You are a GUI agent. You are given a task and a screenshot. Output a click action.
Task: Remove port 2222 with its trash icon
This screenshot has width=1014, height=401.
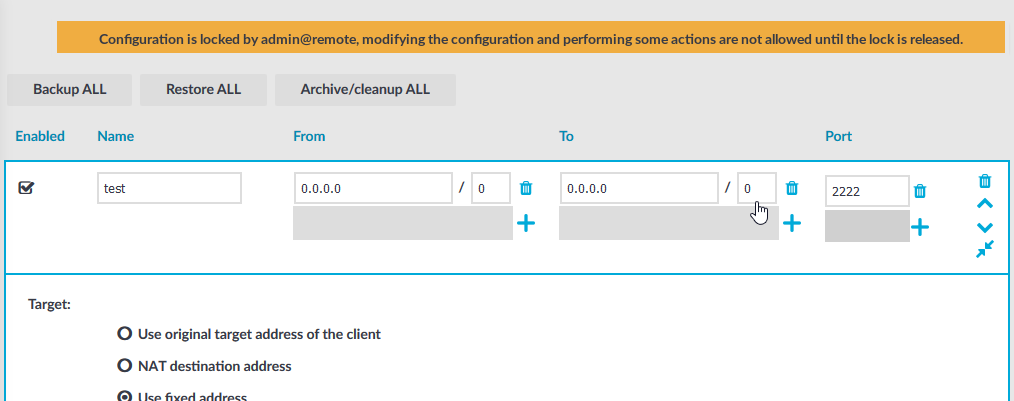pos(920,191)
